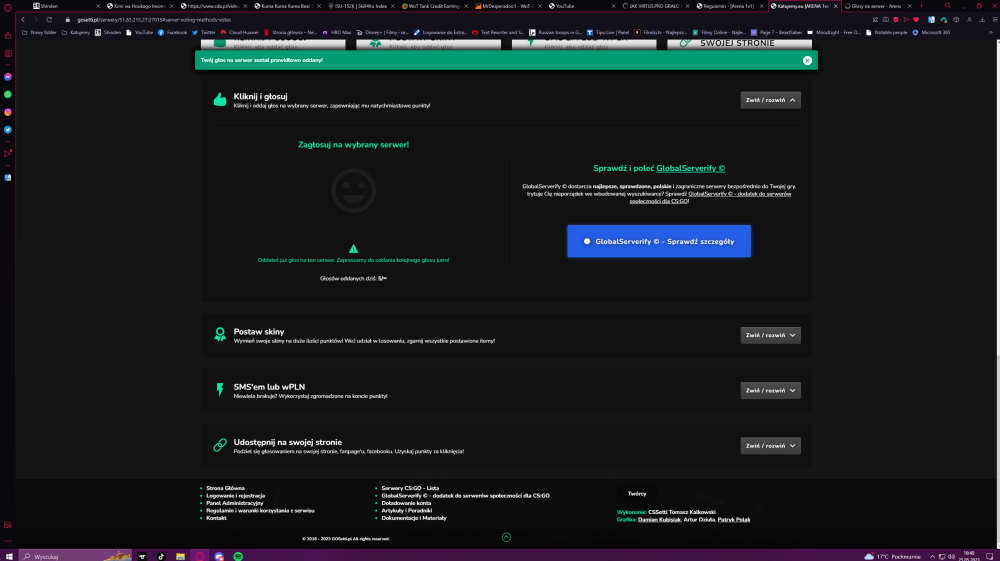This screenshot has width=1000, height=561.
Task: Open the Strona Główna footer link
Action: pos(225,488)
